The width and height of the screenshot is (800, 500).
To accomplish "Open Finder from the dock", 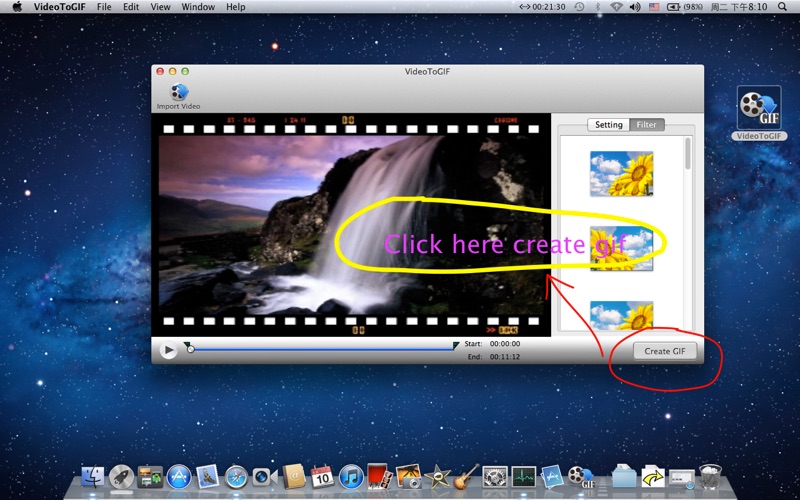I will (x=93, y=477).
